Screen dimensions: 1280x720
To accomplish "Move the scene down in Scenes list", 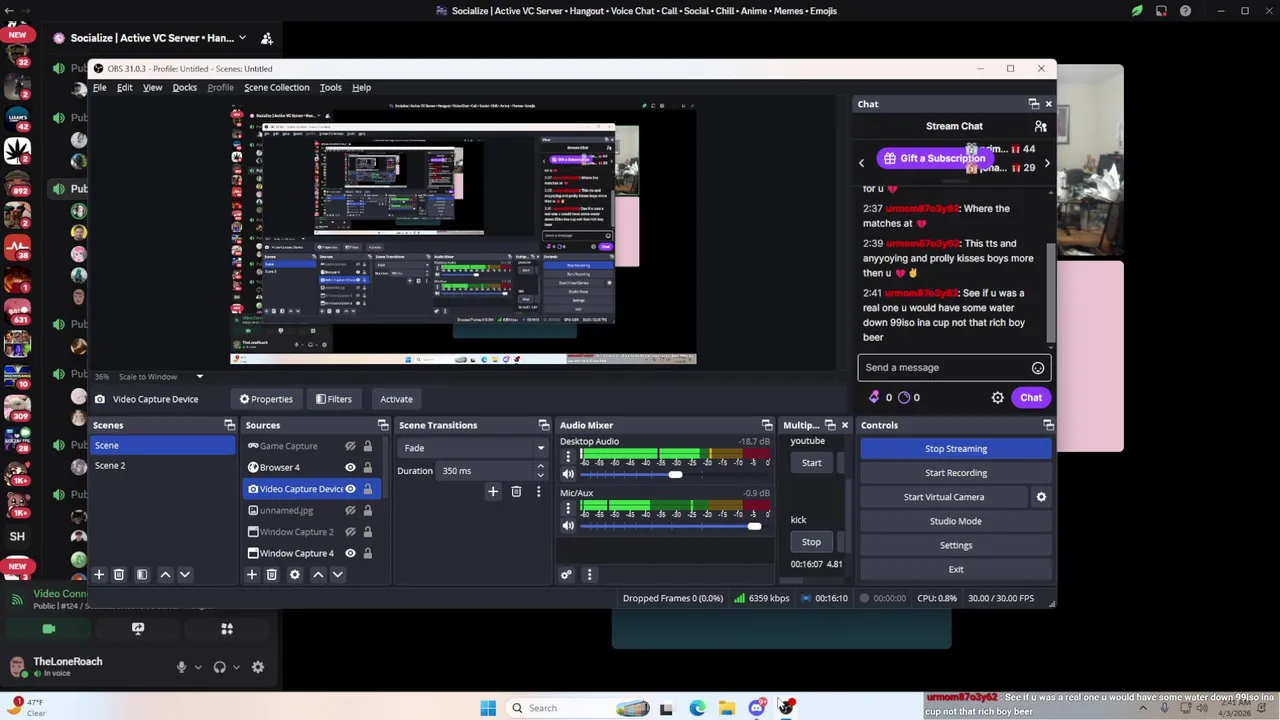I will tap(184, 575).
